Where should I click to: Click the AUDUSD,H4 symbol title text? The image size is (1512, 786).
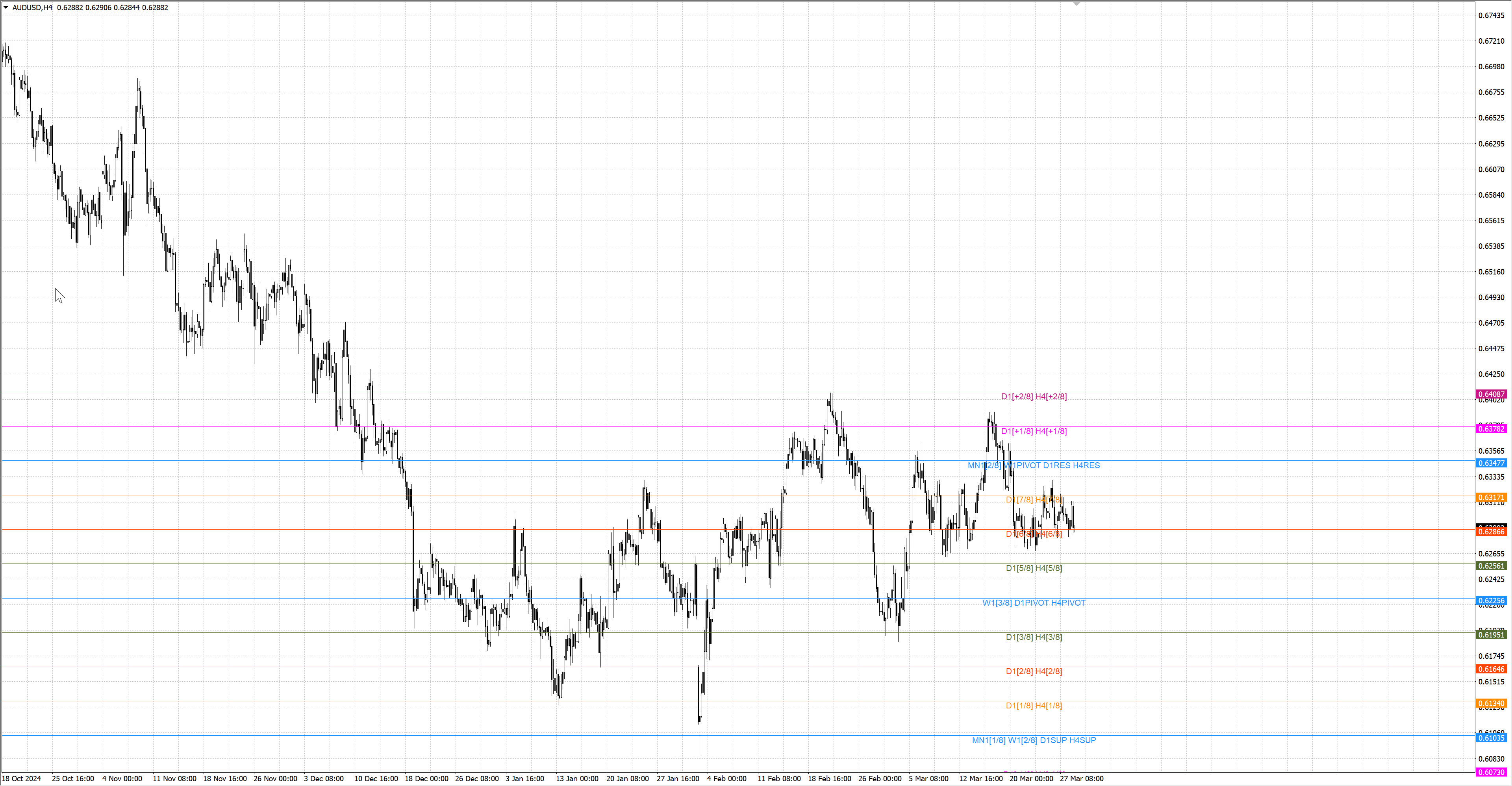(32, 7)
